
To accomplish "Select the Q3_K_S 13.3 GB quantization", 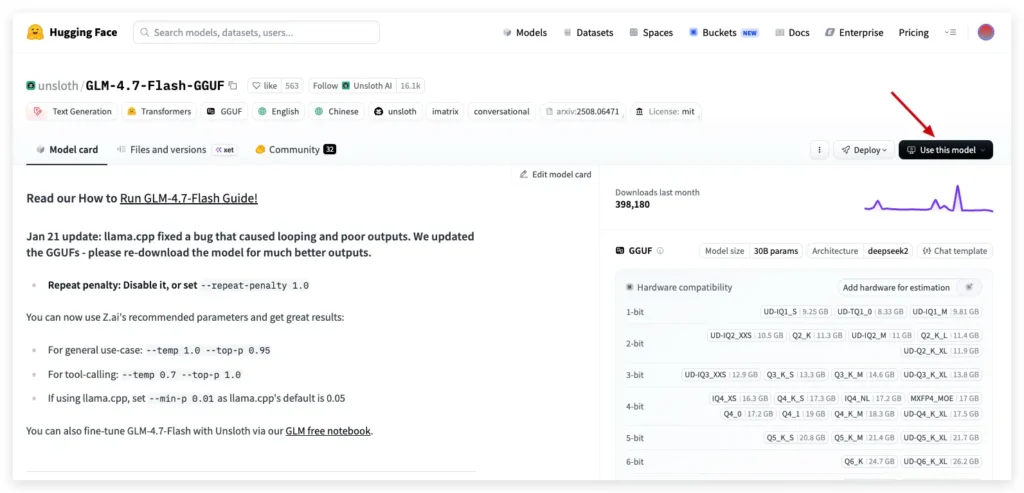I will tap(795, 375).
